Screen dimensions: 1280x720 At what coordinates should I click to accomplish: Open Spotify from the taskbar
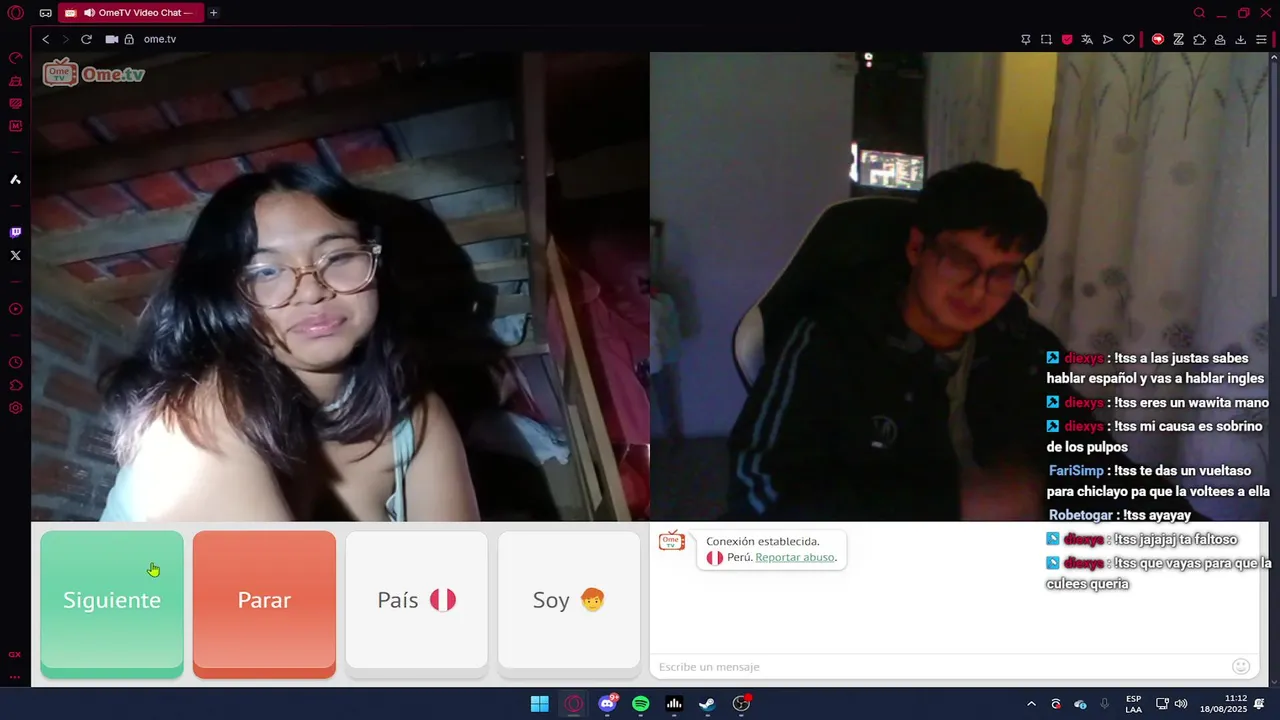point(641,704)
